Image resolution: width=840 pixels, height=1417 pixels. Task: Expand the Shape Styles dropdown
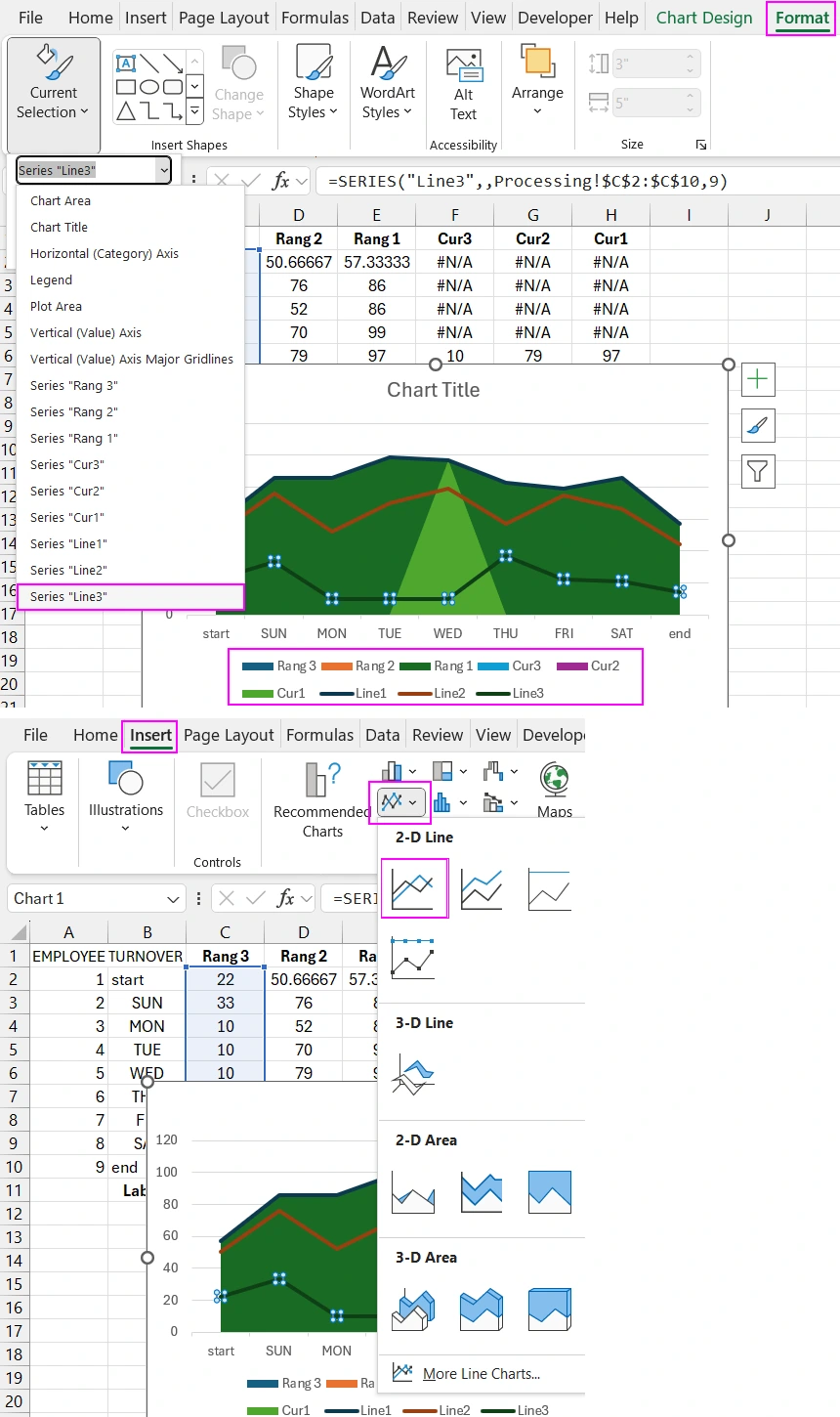[x=313, y=83]
